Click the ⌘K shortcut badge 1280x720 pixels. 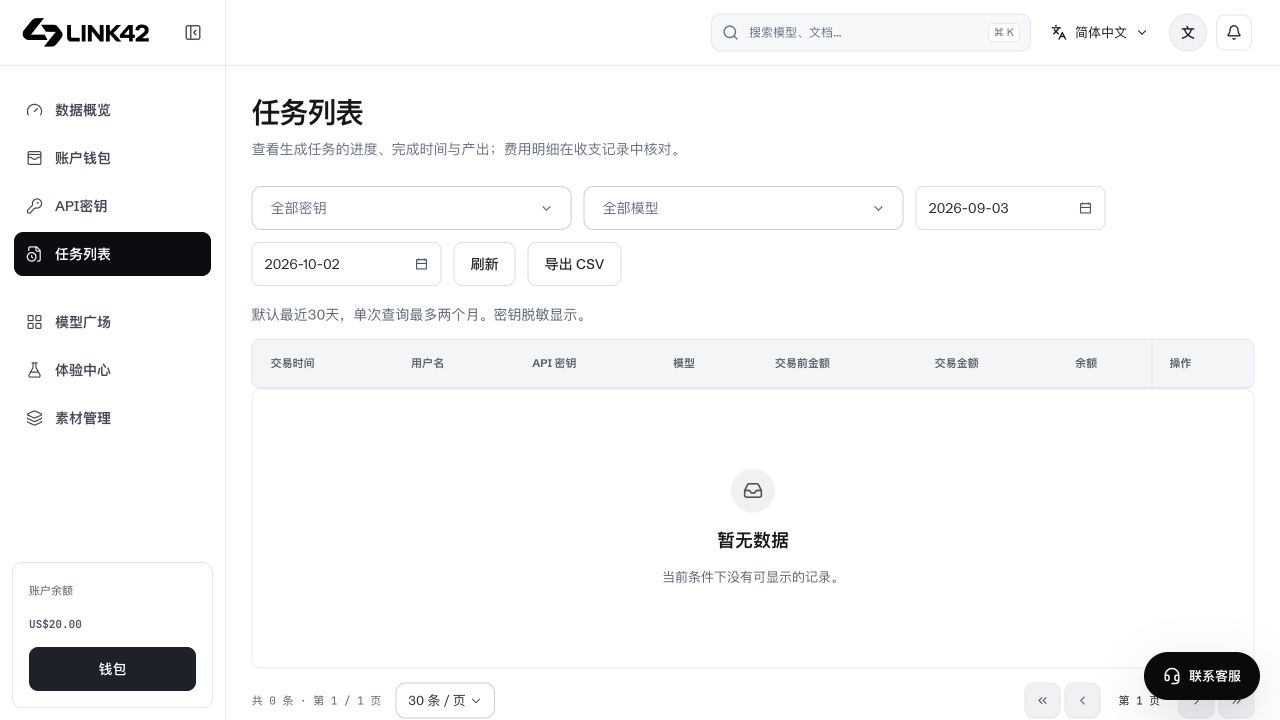coord(1004,32)
